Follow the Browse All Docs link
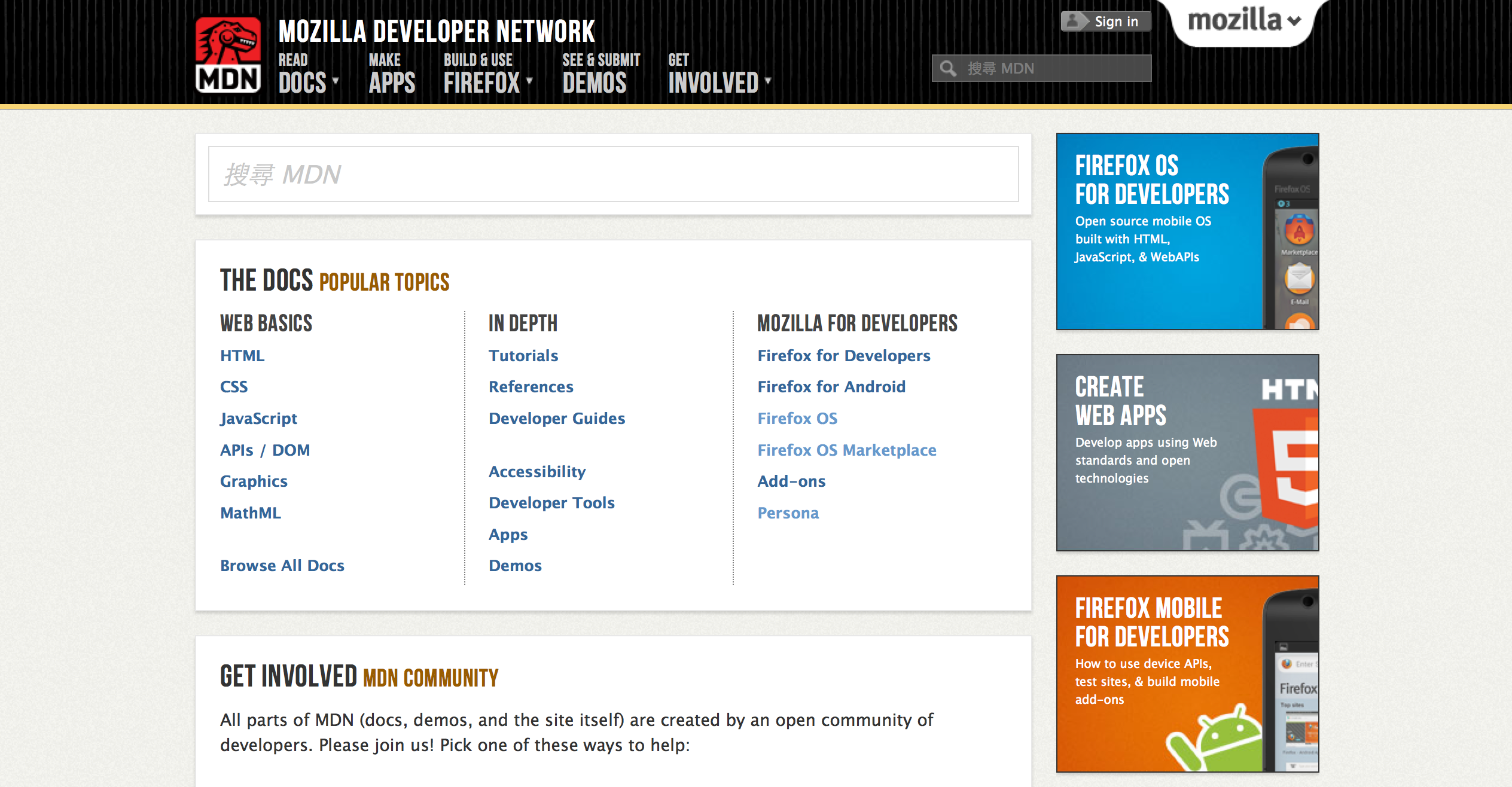 [282, 565]
